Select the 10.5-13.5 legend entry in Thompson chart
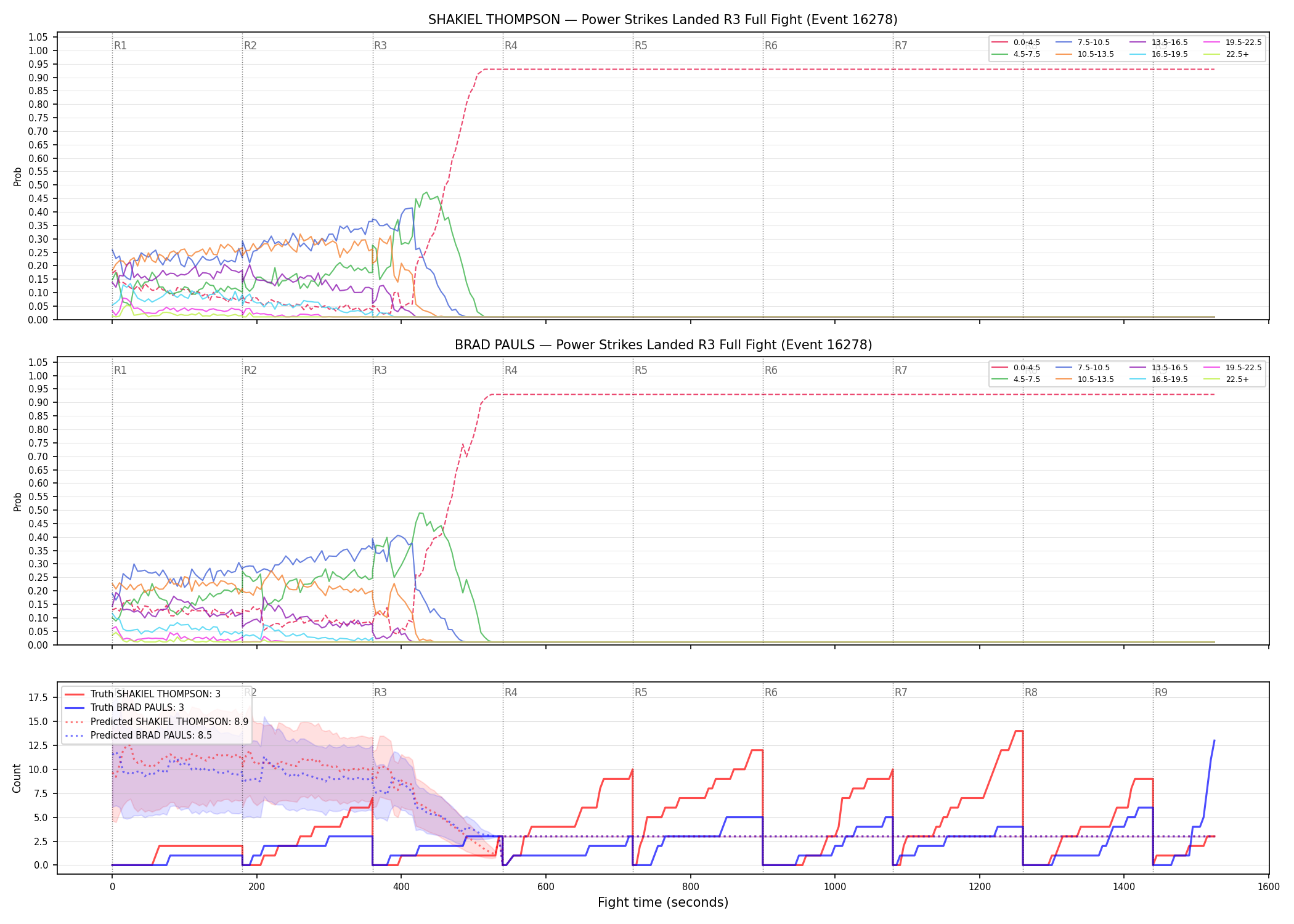Viewport: 1294px width, 924px height. pyautogui.click(x=1085, y=54)
